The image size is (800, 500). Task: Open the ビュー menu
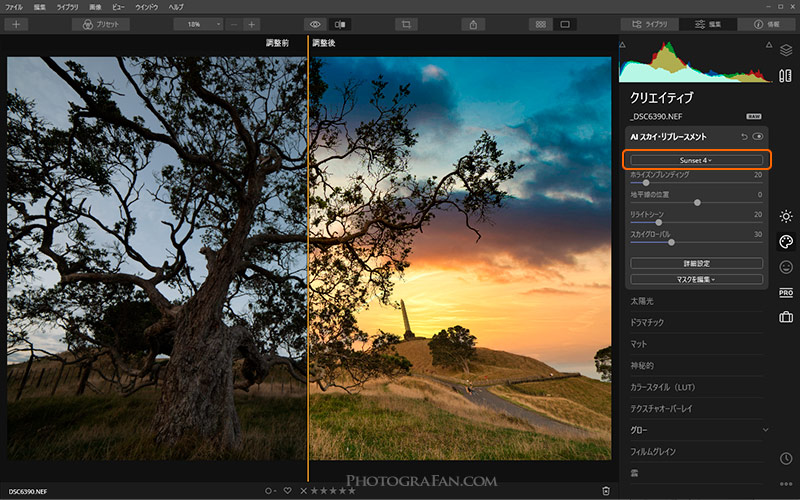coord(118,7)
